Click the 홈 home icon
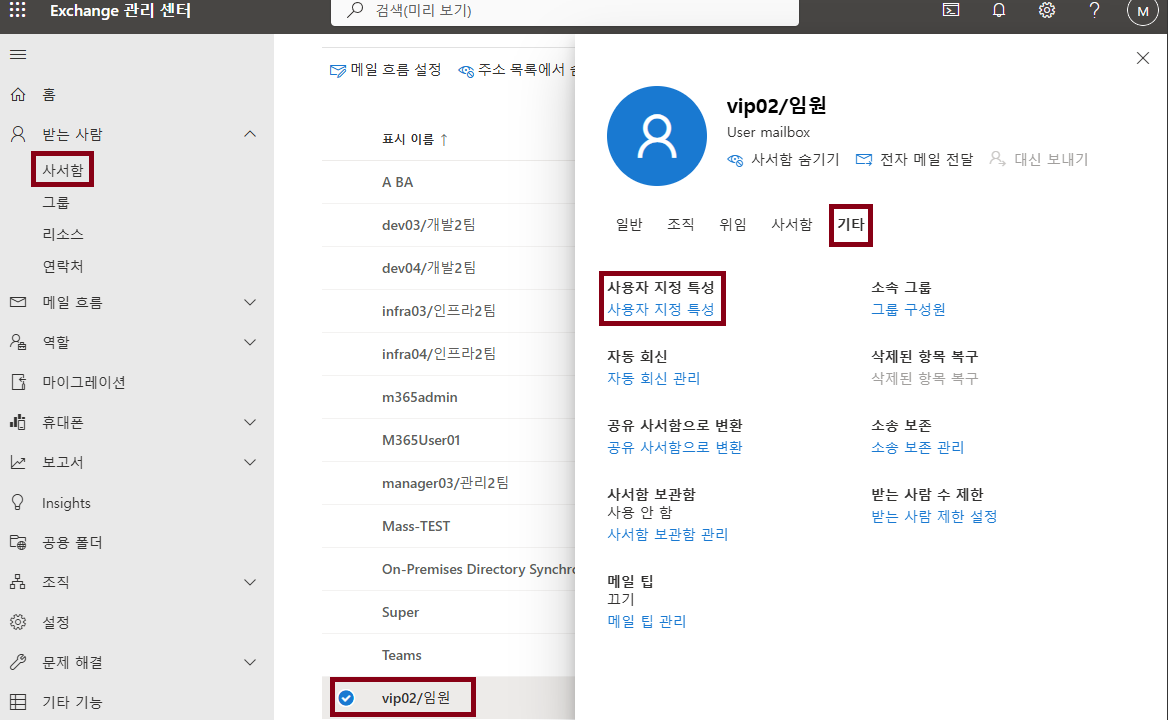The width and height of the screenshot is (1168, 720). point(18,95)
